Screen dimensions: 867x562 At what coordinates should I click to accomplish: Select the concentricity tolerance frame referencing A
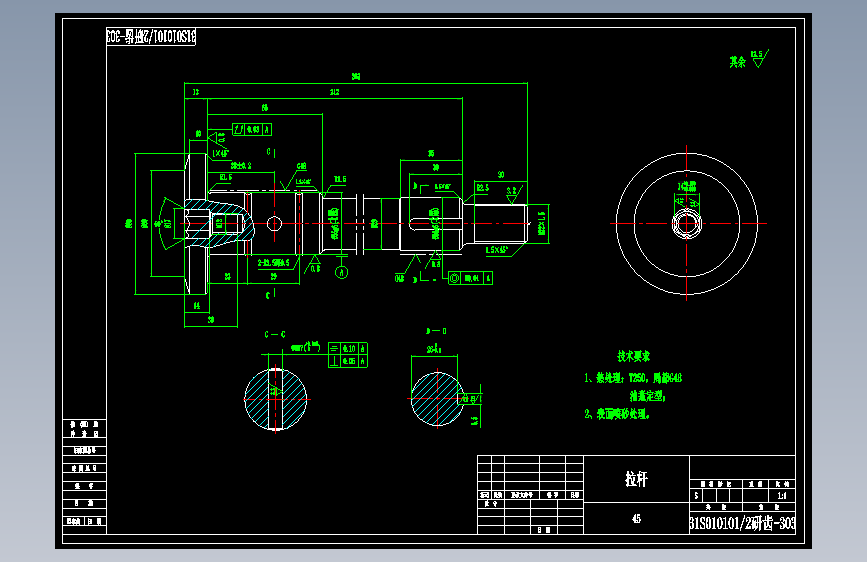point(470,278)
